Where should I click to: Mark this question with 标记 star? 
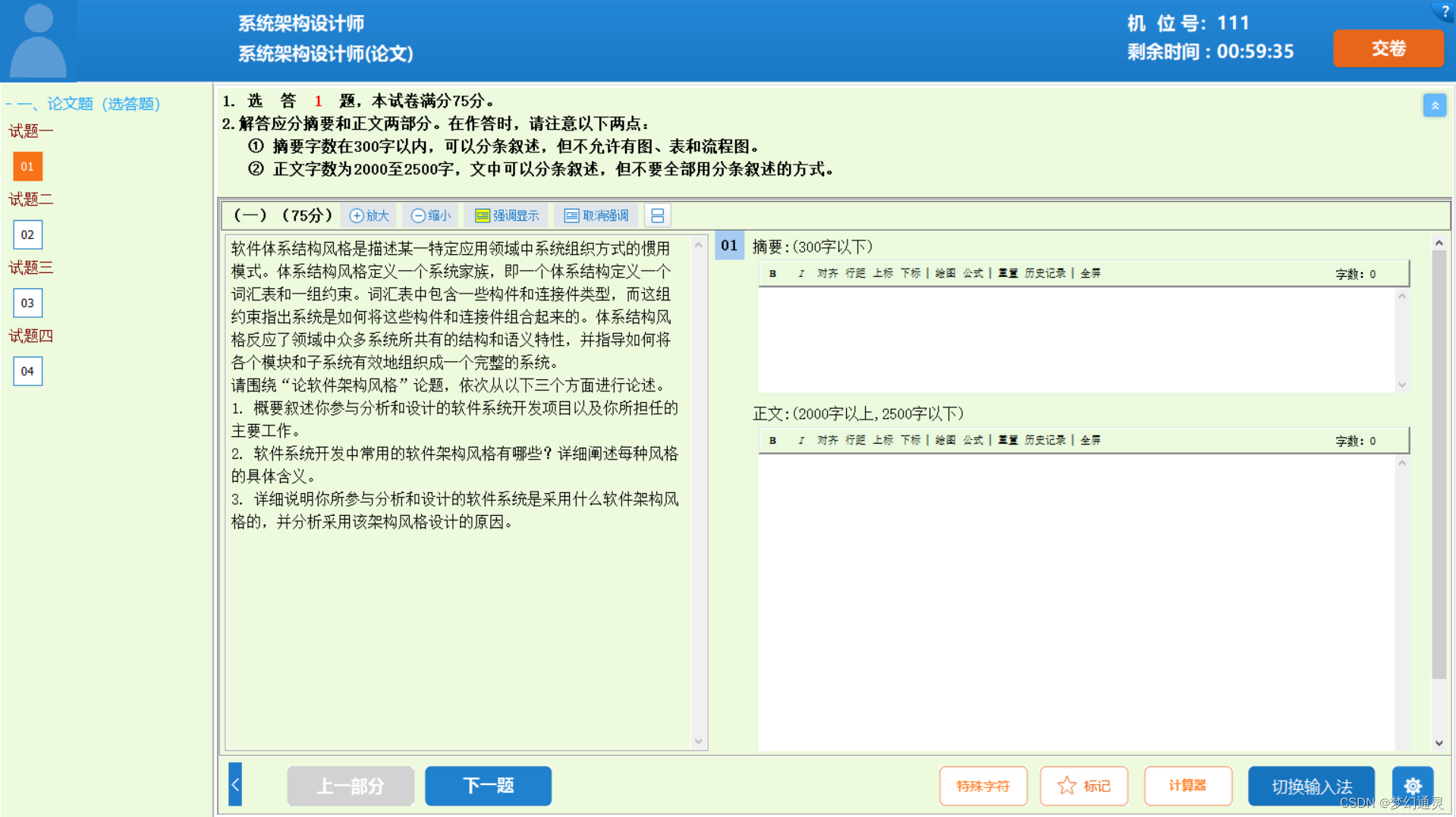tap(1083, 786)
